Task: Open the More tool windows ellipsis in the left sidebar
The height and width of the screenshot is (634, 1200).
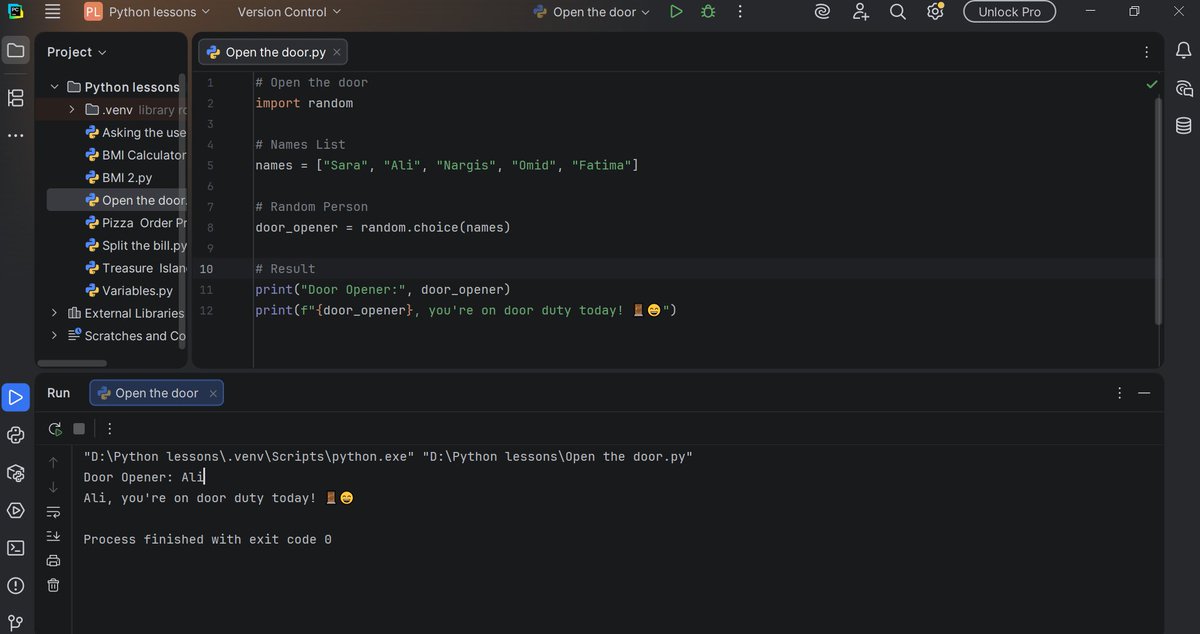Action: click(x=15, y=135)
